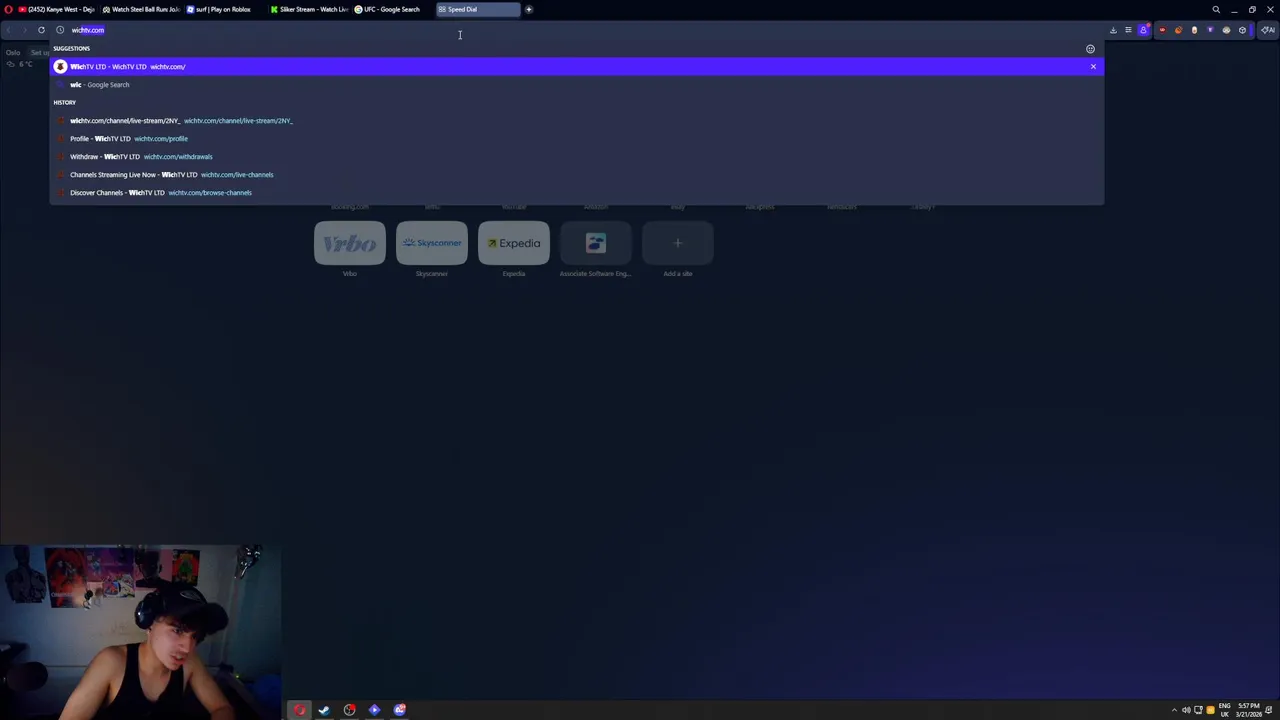1280x720 pixels.
Task: Open the volume icon in system tray
Action: point(1186,710)
